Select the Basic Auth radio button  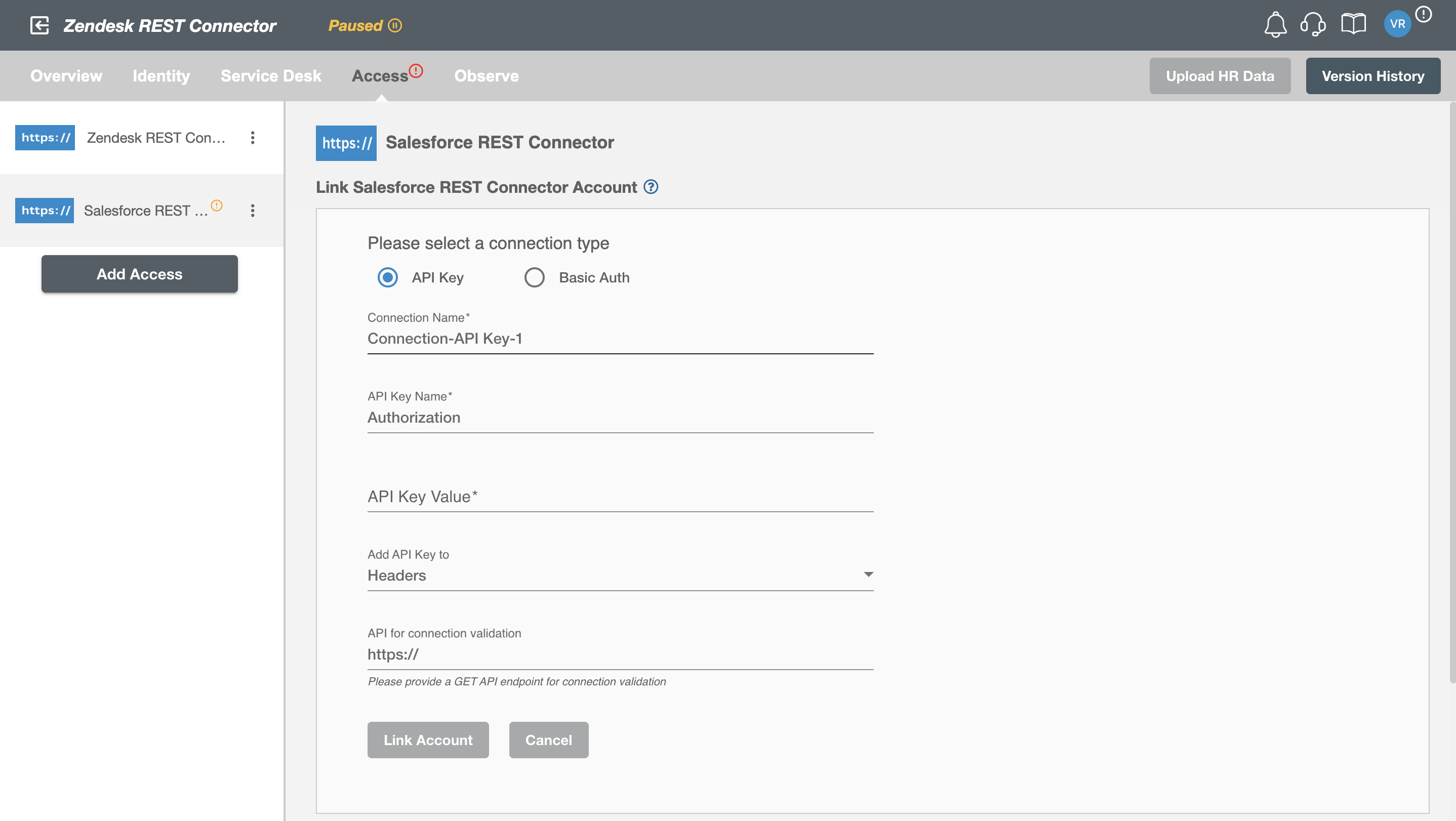(x=534, y=277)
